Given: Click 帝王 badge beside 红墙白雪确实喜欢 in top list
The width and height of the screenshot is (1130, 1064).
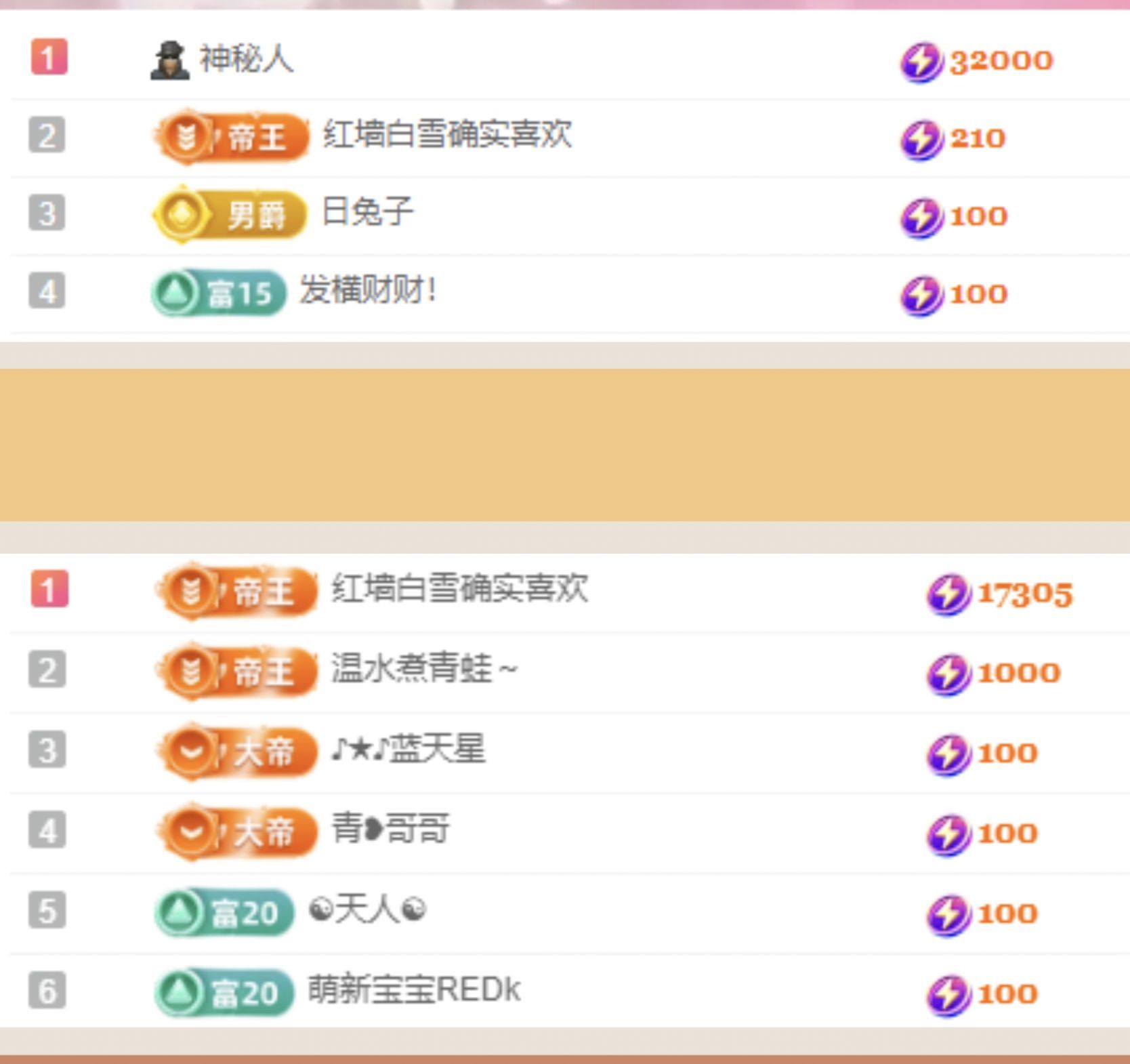Looking at the screenshot, I should [230, 138].
